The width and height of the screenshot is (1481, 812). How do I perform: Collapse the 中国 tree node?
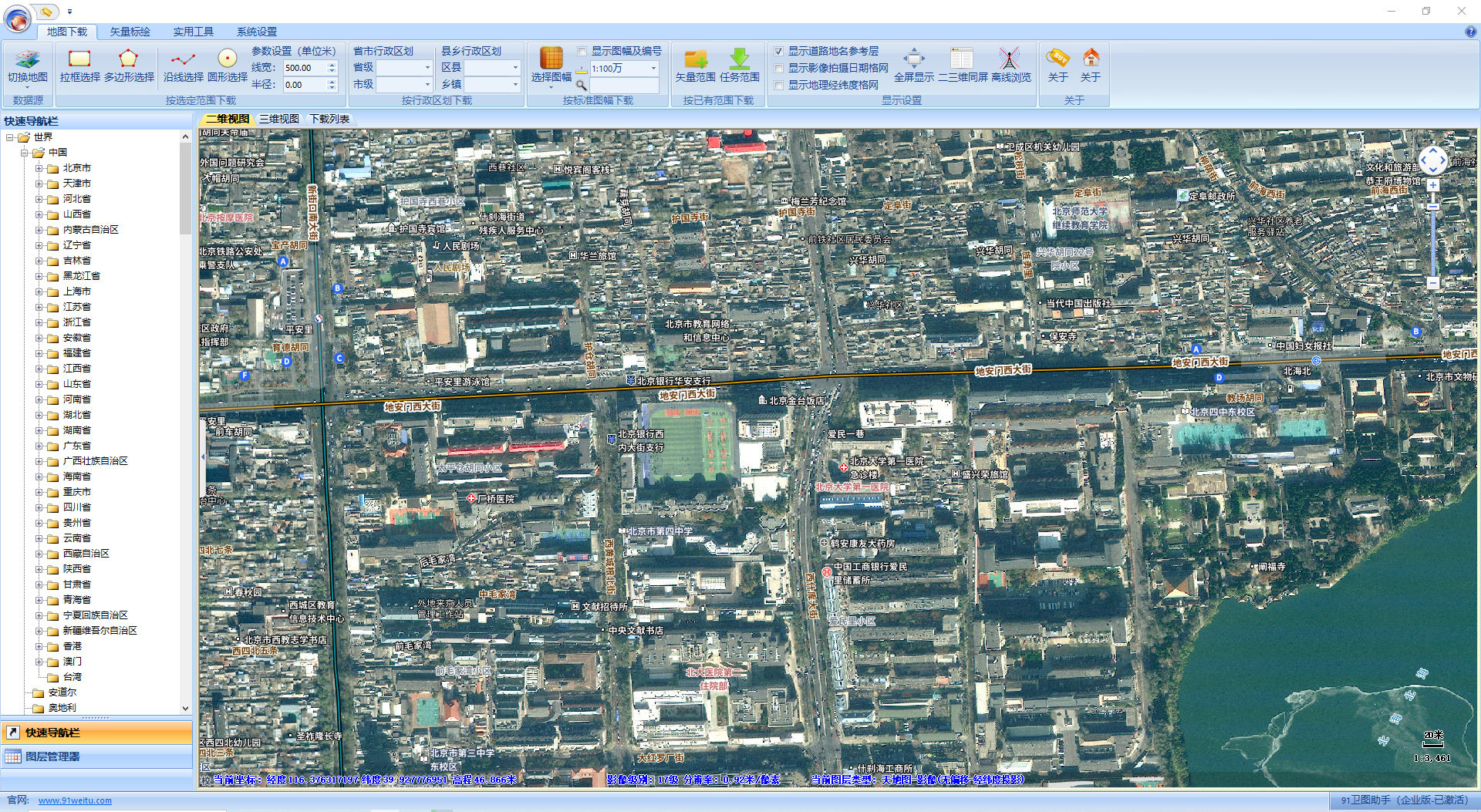click(x=25, y=153)
